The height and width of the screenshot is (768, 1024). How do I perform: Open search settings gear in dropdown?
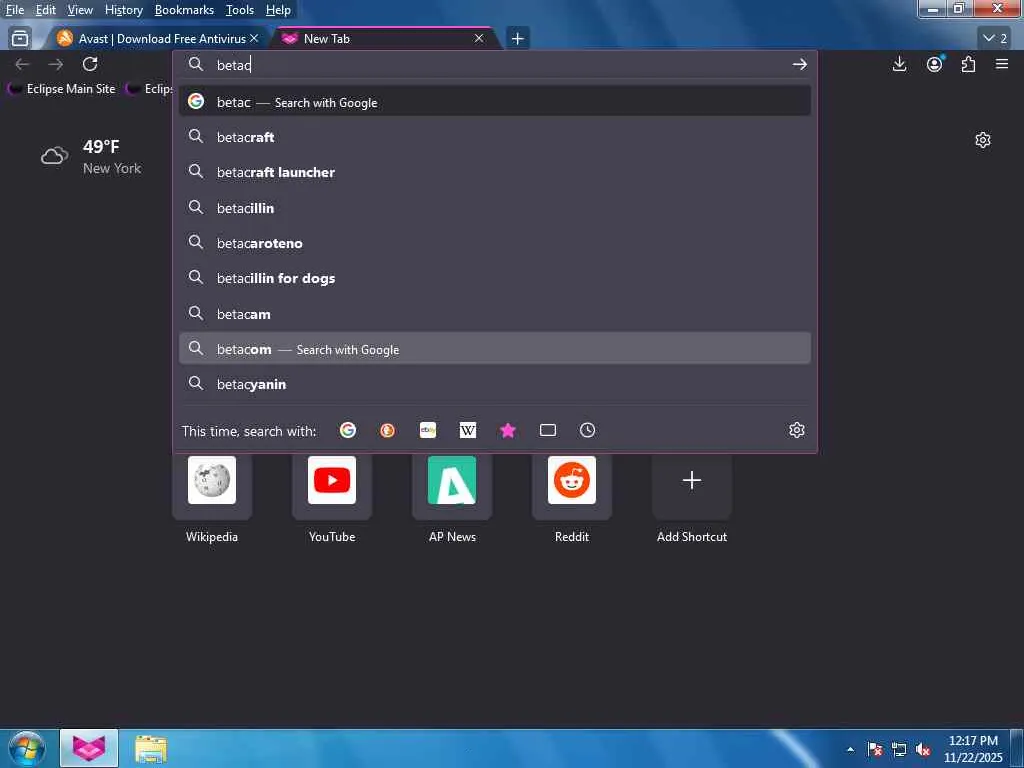796,430
